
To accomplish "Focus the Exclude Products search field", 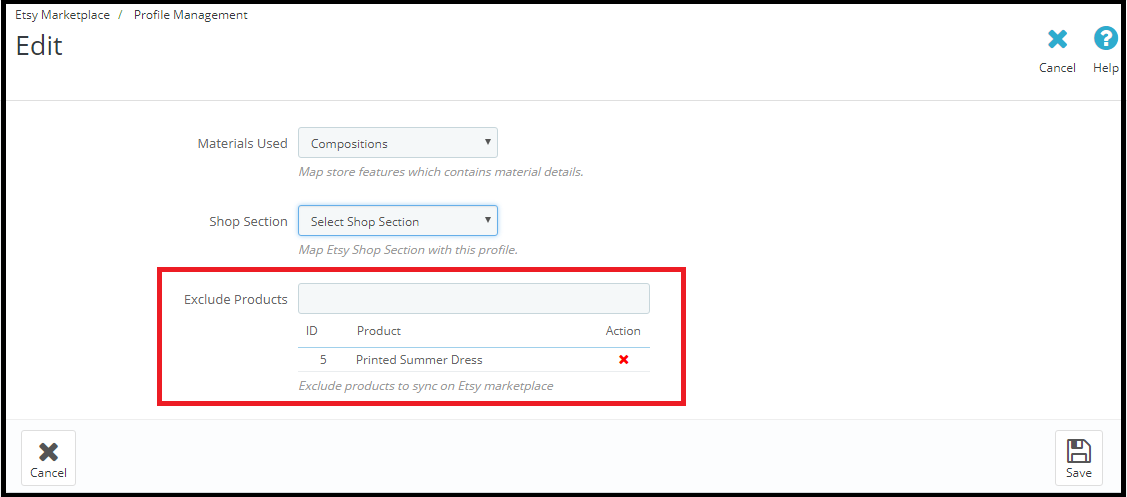I will point(473,299).
